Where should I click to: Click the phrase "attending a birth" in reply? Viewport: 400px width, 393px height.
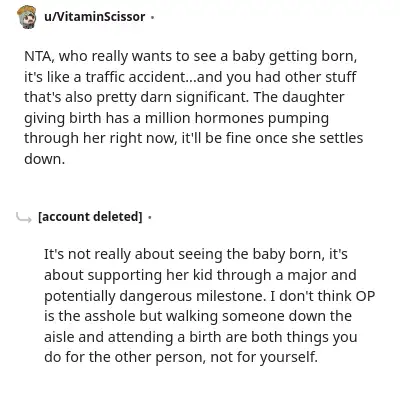tap(165, 337)
